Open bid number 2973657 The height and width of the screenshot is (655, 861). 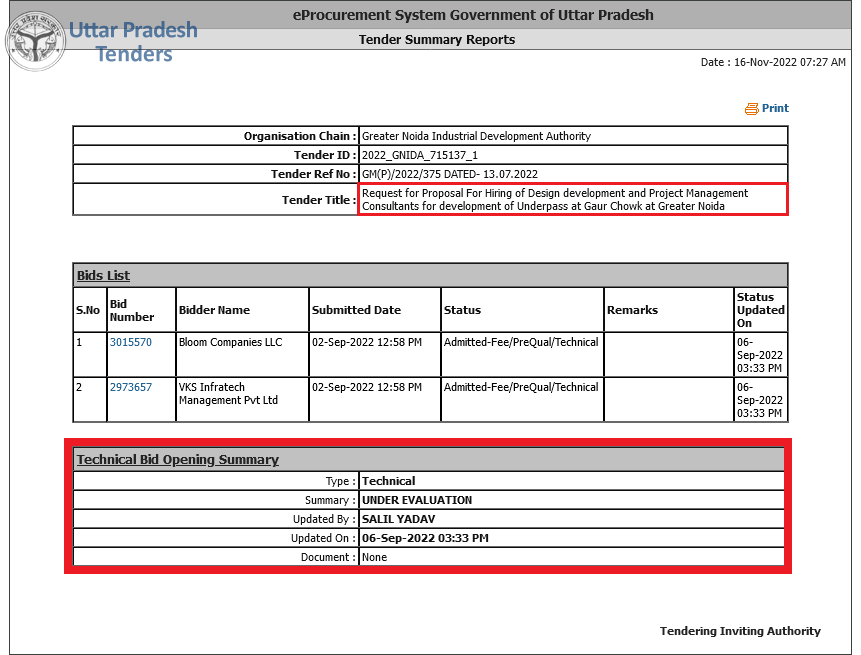131,387
